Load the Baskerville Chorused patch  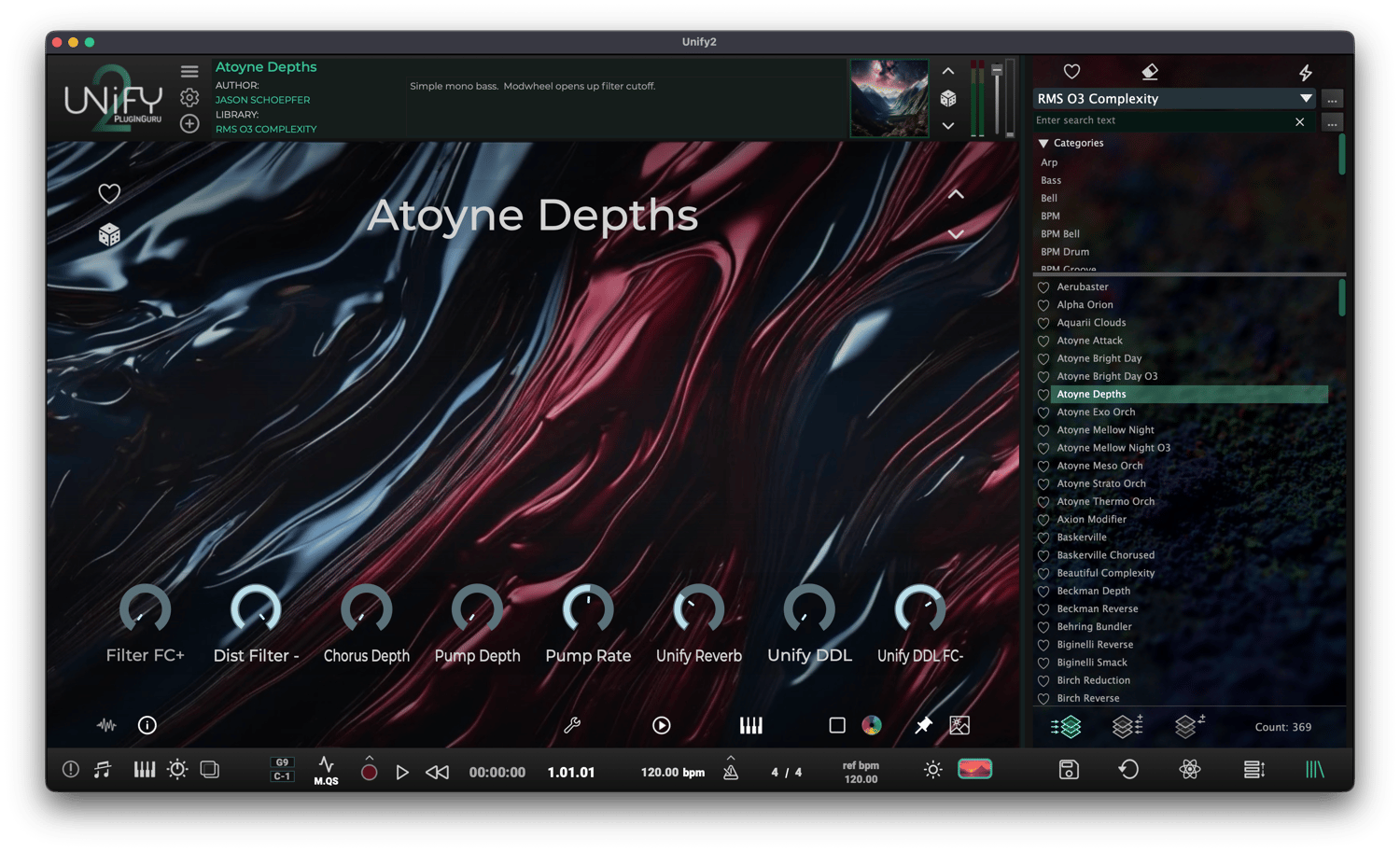tap(1105, 555)
